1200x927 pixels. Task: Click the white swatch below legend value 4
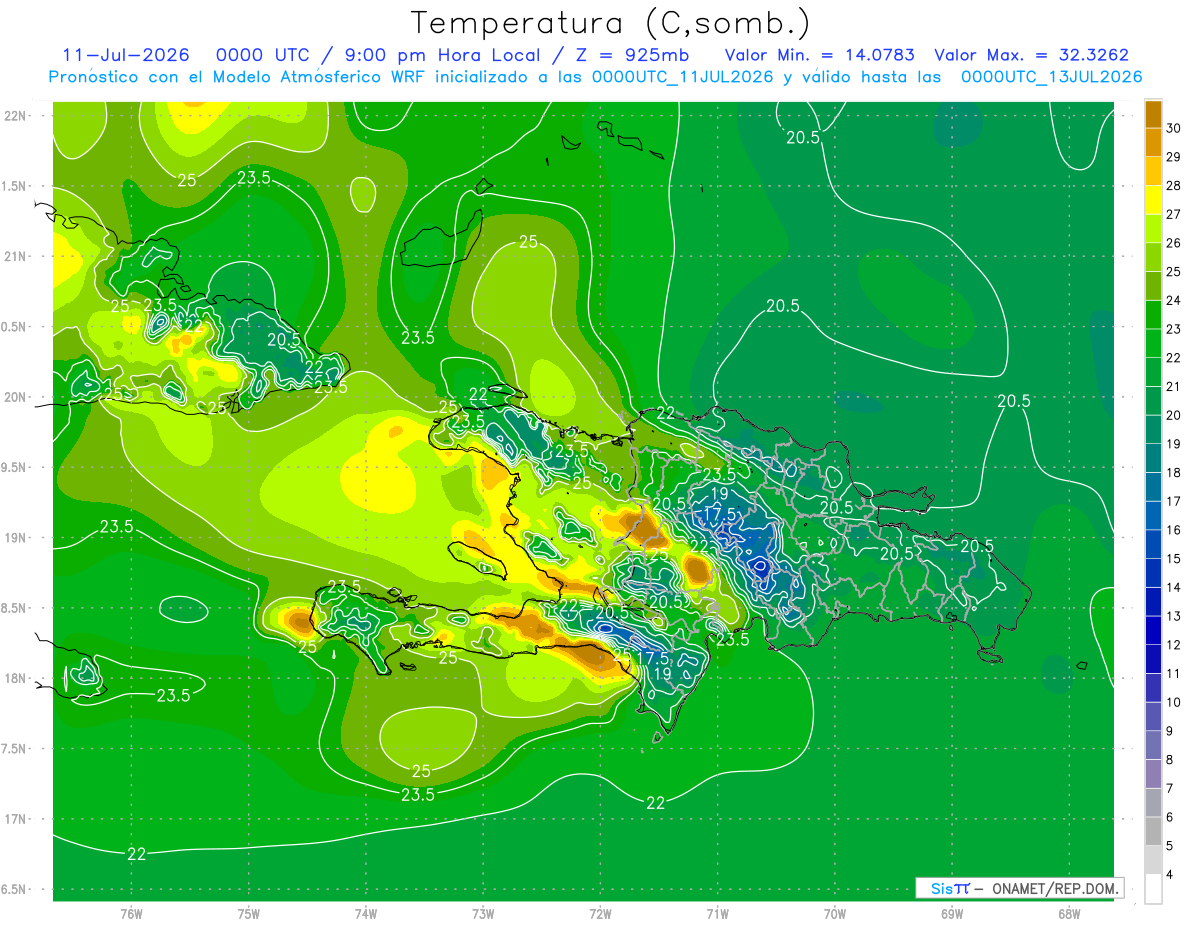(1153, 889)
